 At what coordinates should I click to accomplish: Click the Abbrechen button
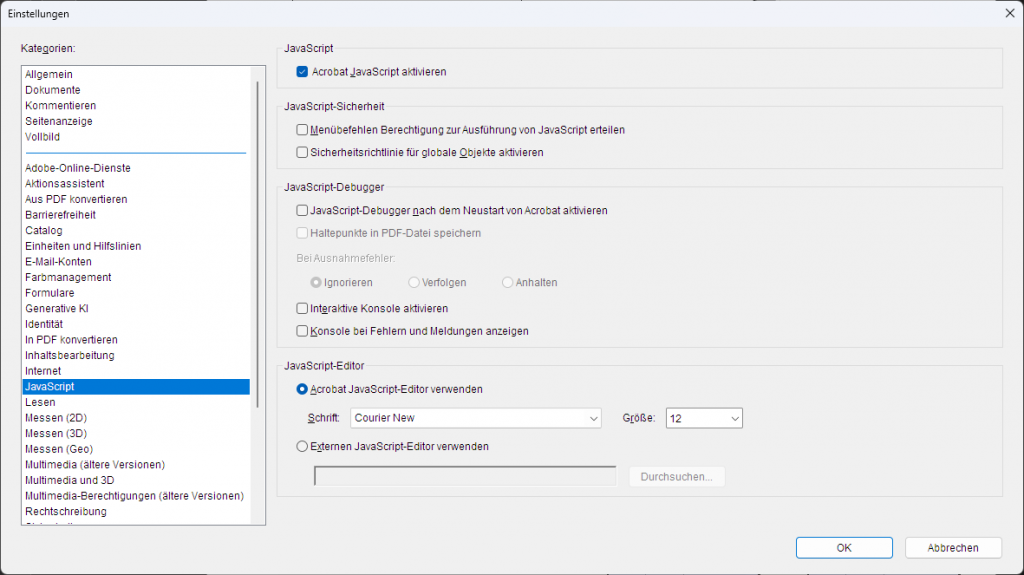(953, 548)
